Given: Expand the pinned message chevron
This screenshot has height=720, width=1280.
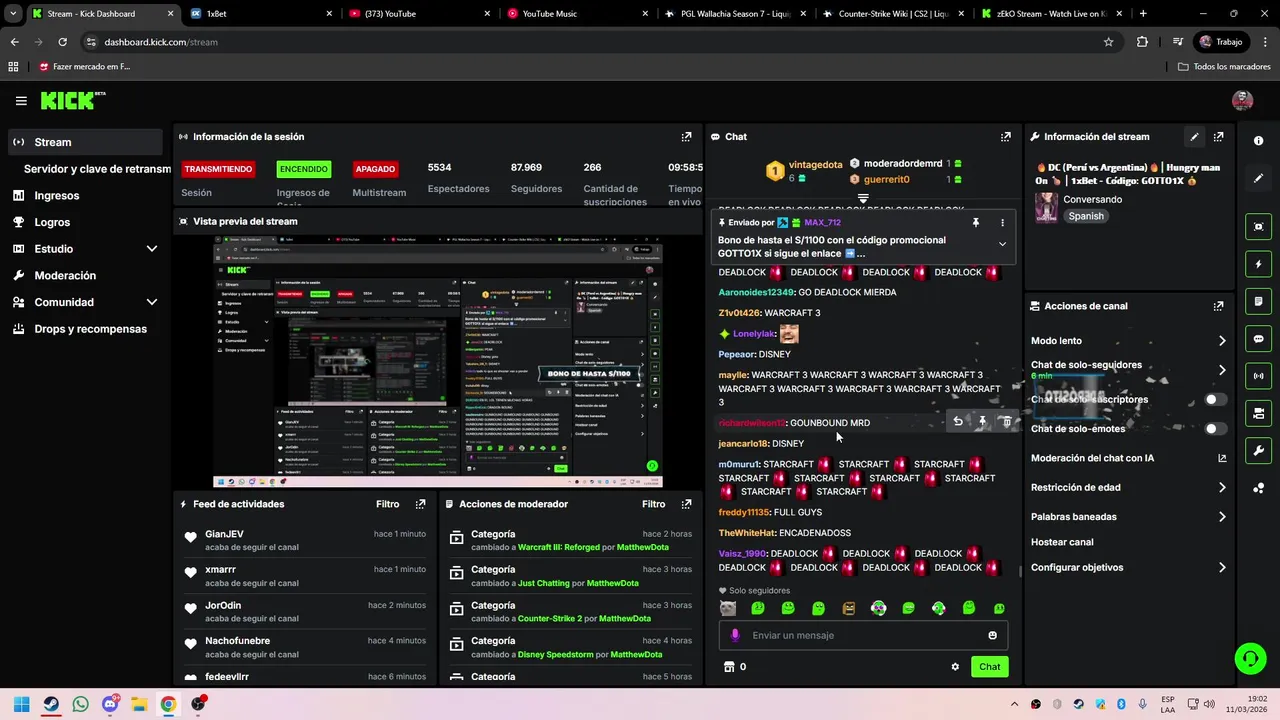Looking at the screenshot, I should [1002, 244].
